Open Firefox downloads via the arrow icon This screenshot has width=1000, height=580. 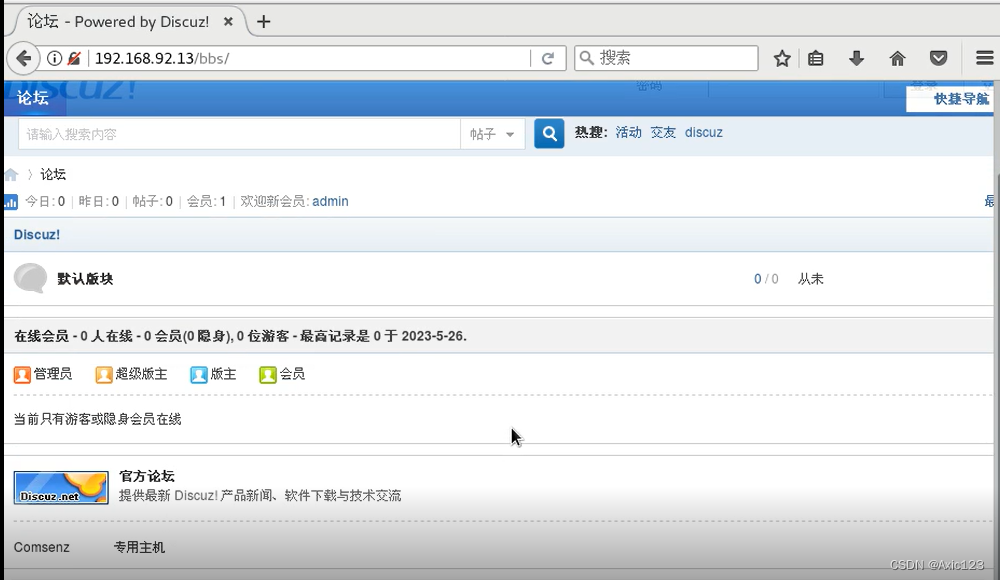pos(856,58)
